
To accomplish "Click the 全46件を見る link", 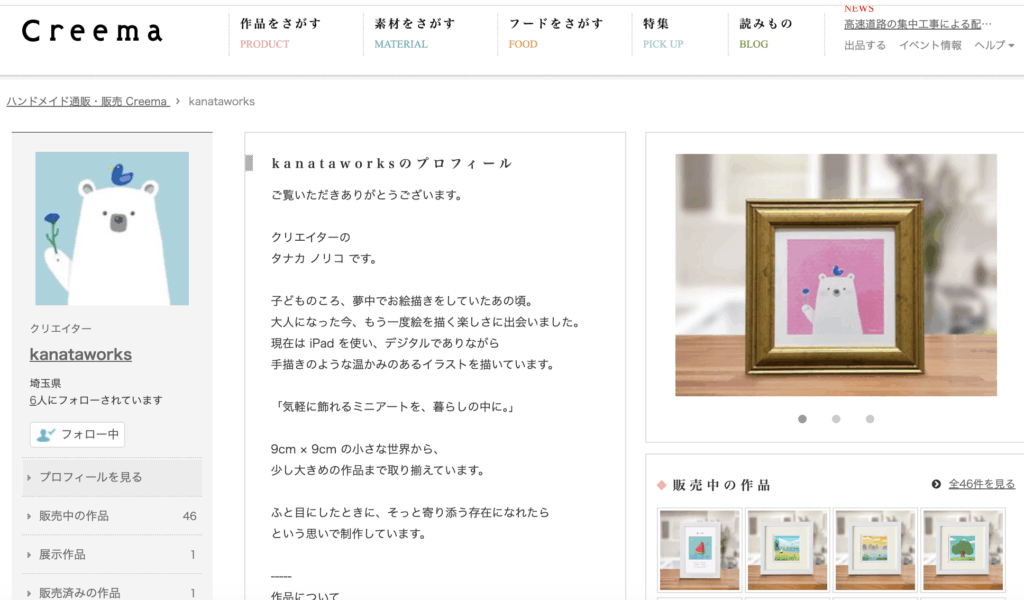I will pyautogui.click(x=982, y=484).
